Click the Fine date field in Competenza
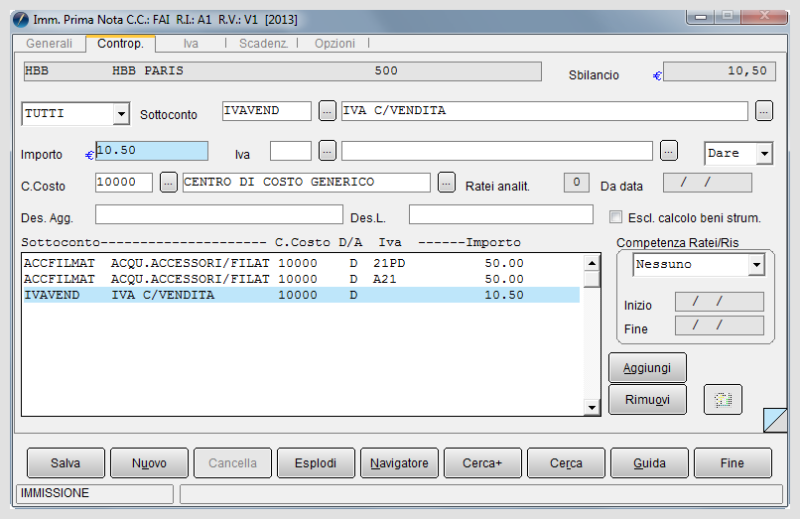The width and height of the screenshot is (800, 519). tap(719, 325)
